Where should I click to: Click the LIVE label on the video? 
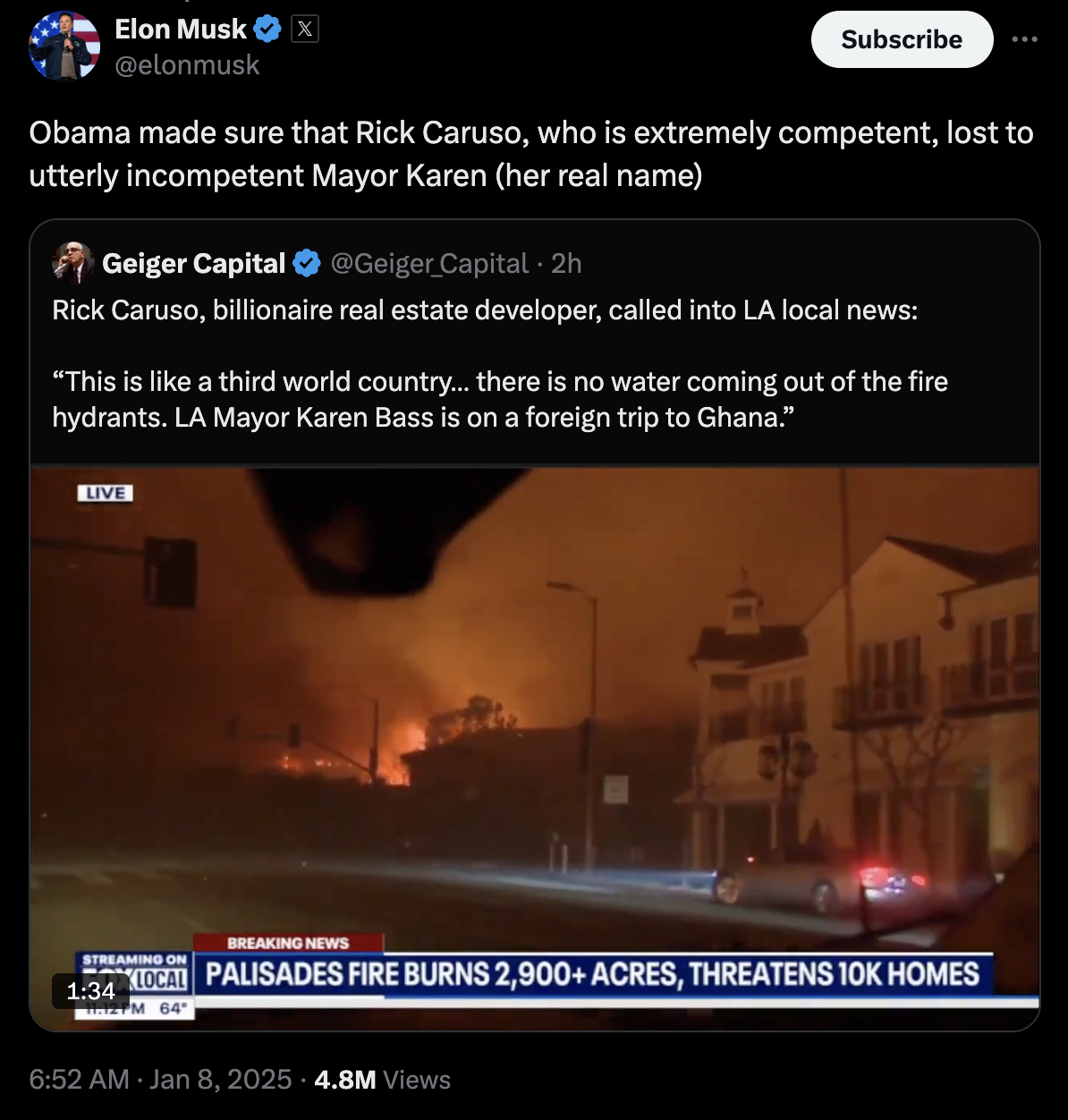pyautogui.click(x=106, y=493)
